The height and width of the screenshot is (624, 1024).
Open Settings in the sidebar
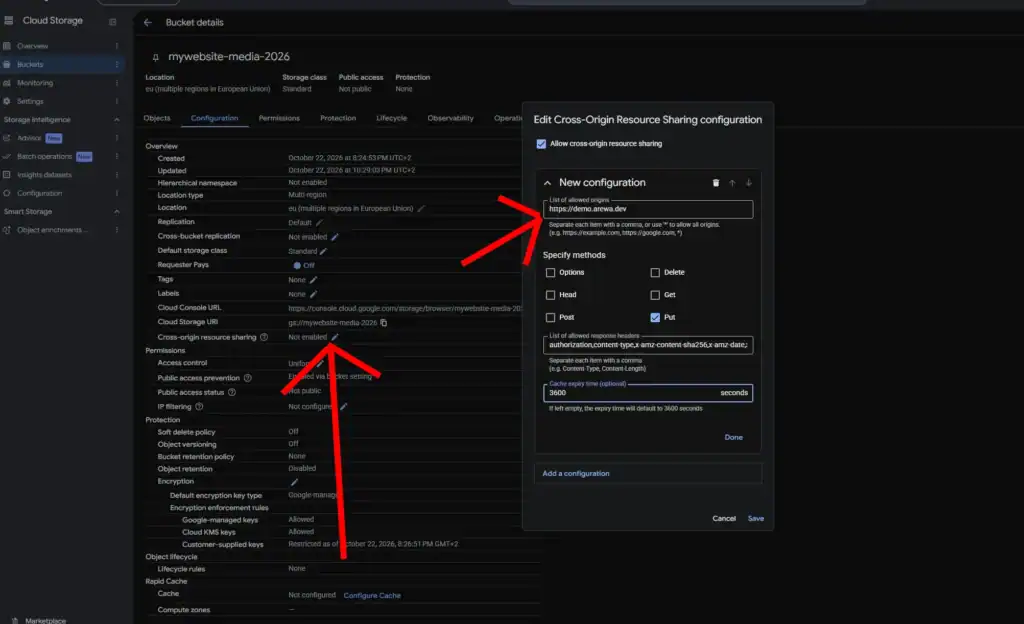tap(30, 101)
